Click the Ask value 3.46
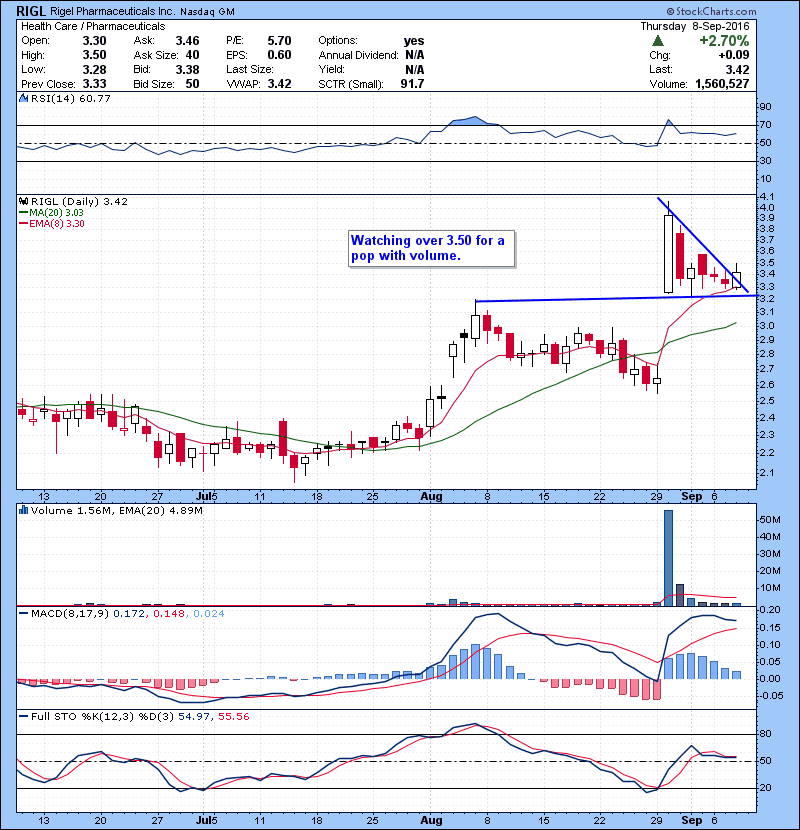 187,41
